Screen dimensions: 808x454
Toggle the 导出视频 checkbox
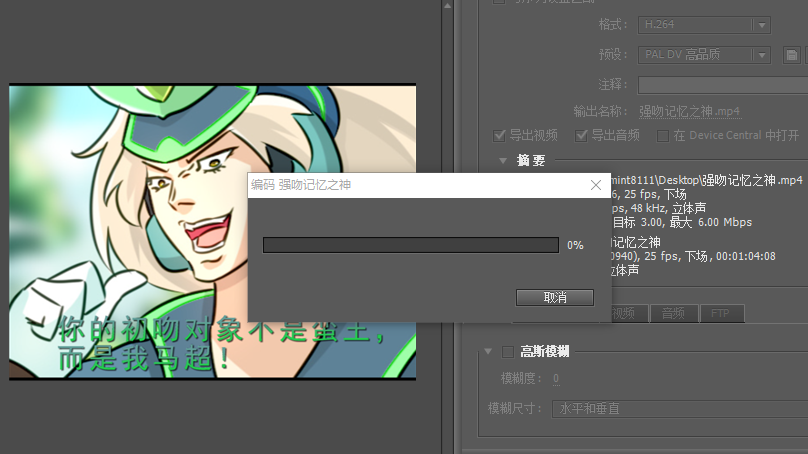tap(499, 136)
